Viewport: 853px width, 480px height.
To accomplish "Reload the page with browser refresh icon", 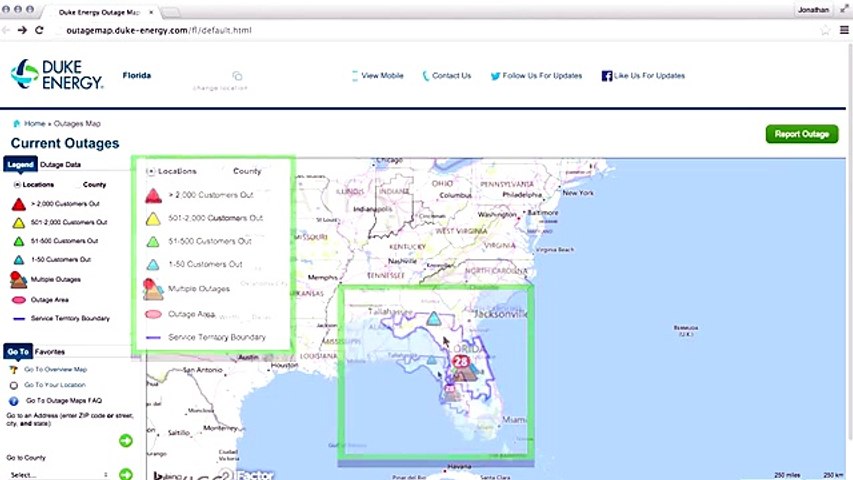I will tap(39, 30).
